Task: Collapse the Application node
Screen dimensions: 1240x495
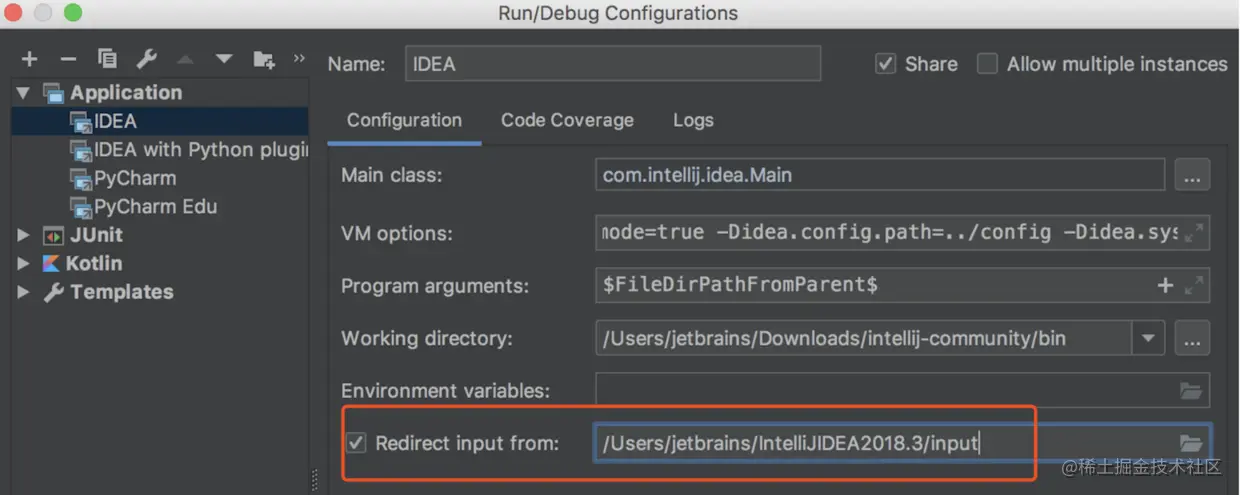Action: [x=23, y=92]
